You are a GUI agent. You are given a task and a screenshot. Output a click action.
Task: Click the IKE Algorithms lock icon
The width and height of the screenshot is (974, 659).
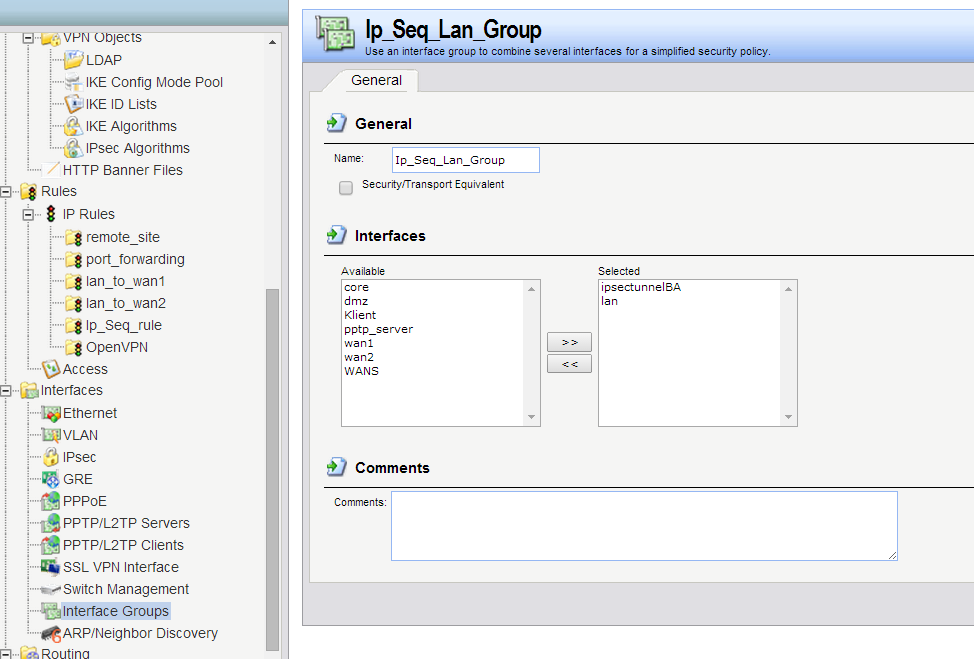[73, 126]
